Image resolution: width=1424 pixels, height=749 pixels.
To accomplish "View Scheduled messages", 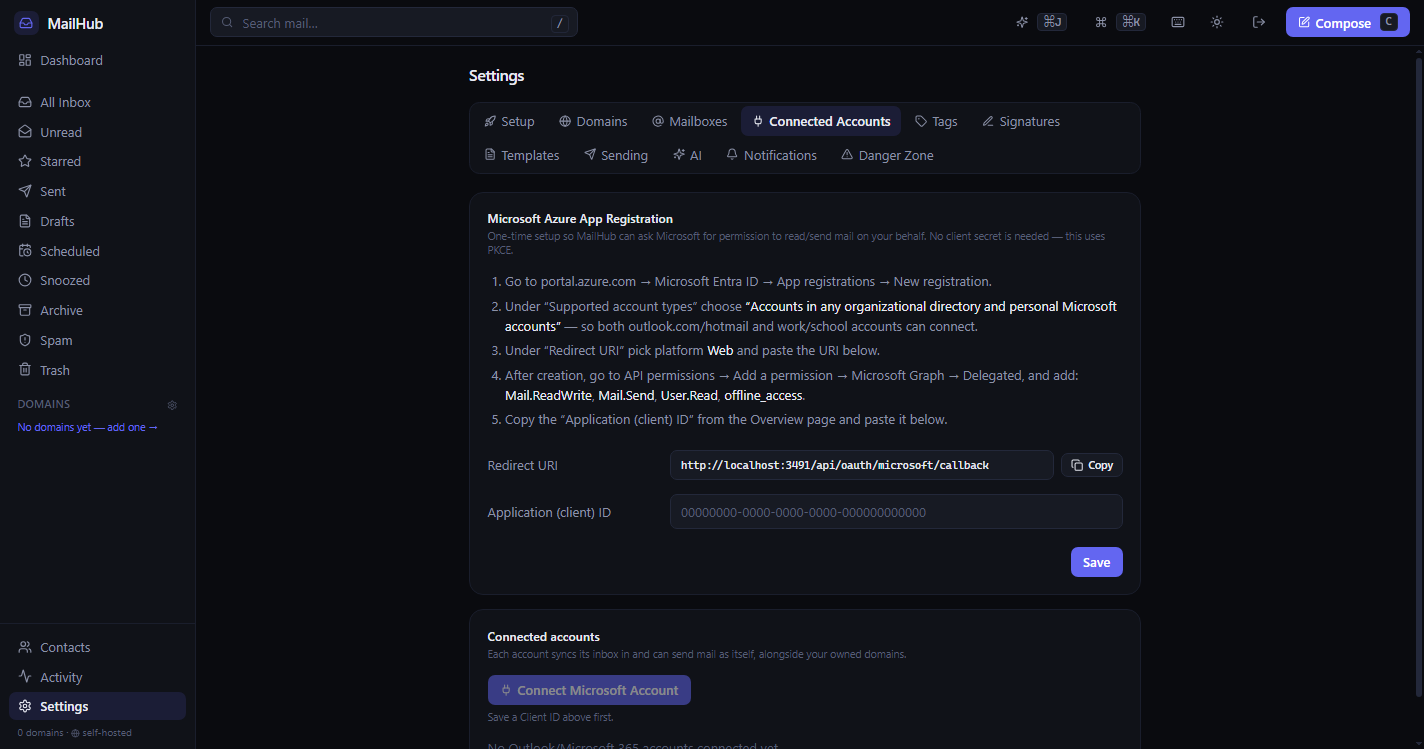I will [97, 251].
